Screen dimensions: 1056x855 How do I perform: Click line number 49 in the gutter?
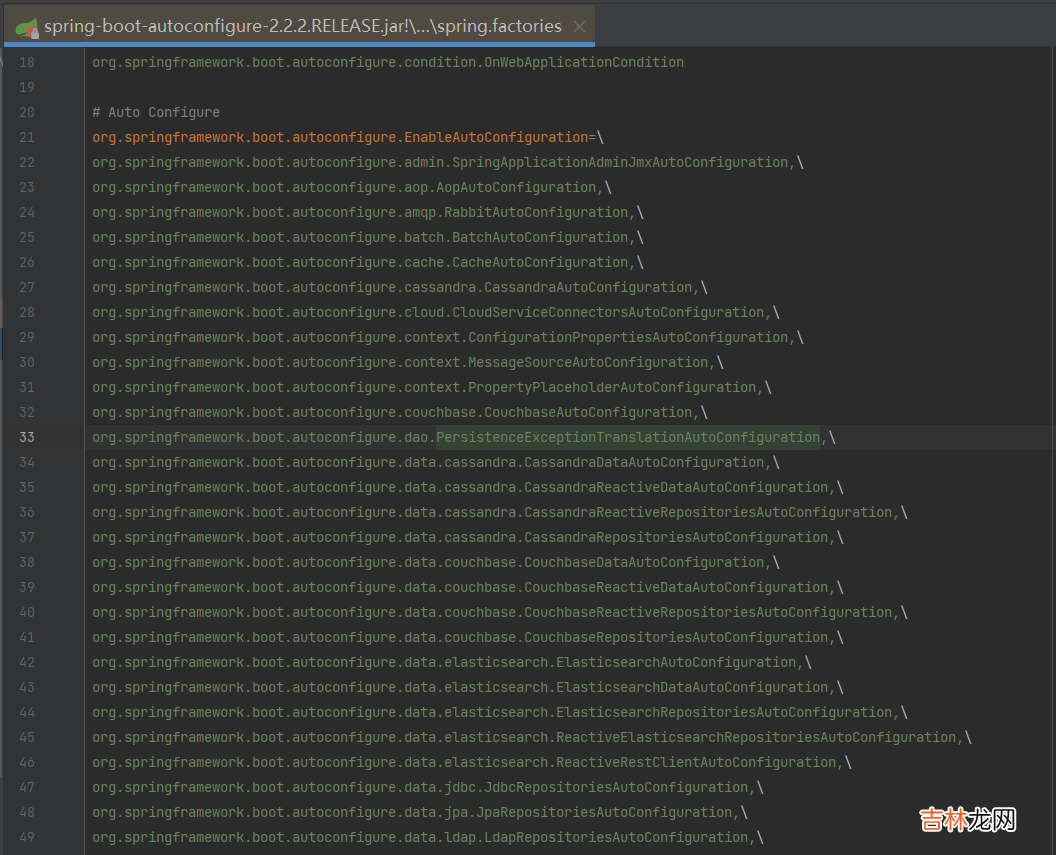point(26,837)
